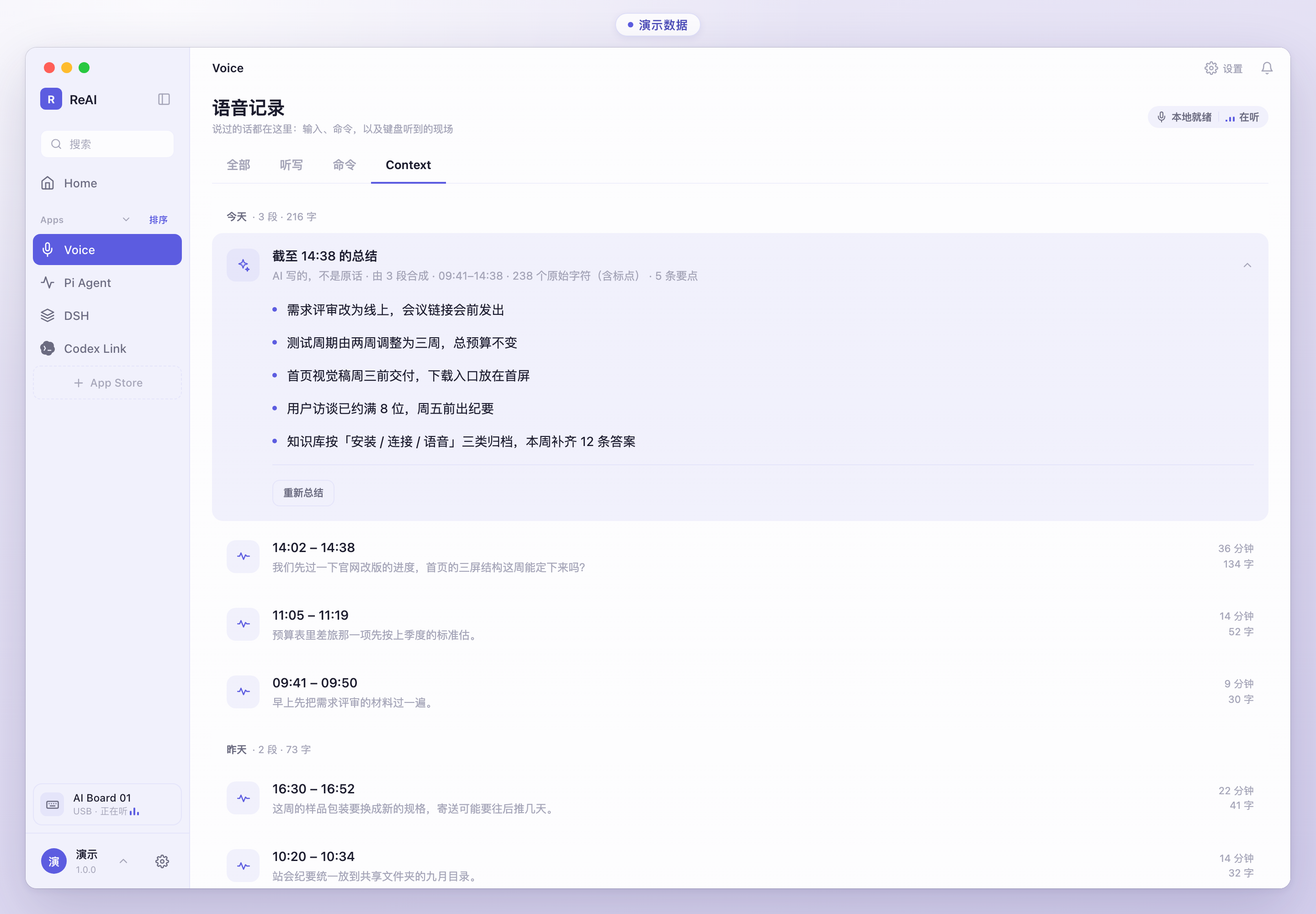Open settings gear beside 演示 account
1316x914 pixels.
(x=162, y=861)
